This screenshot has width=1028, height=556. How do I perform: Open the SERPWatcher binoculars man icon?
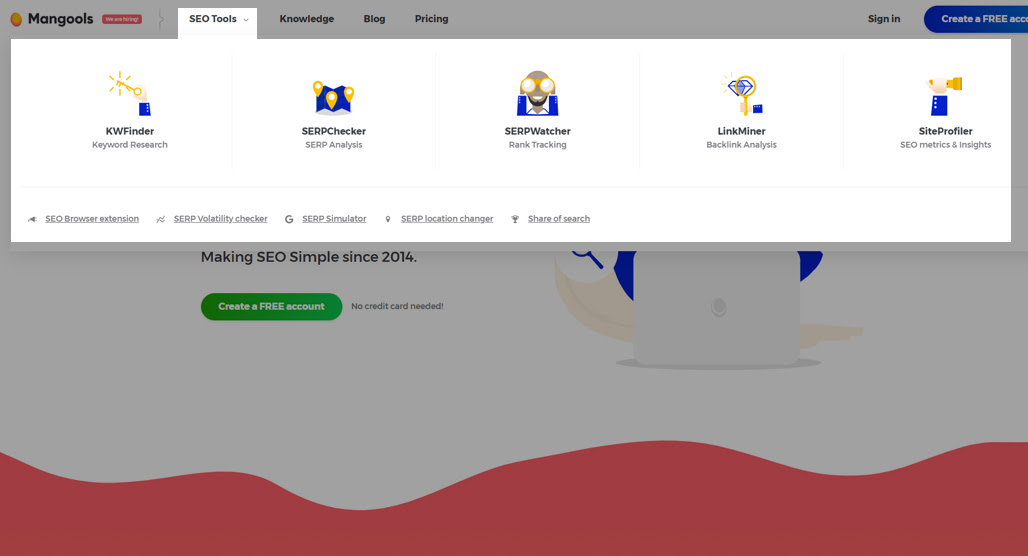tap(537, 93)
